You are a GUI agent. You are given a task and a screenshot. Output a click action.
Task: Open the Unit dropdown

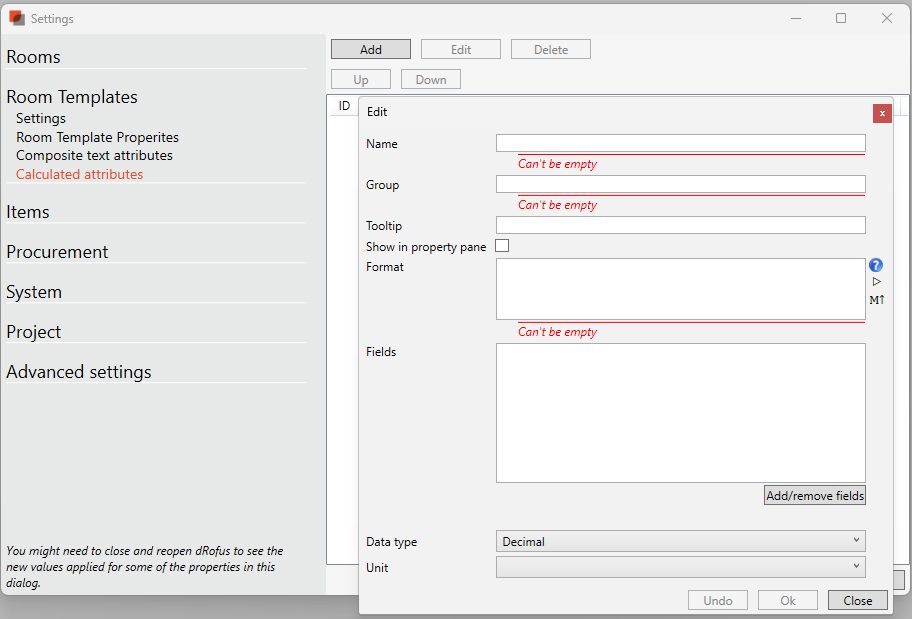pos(680,567)
